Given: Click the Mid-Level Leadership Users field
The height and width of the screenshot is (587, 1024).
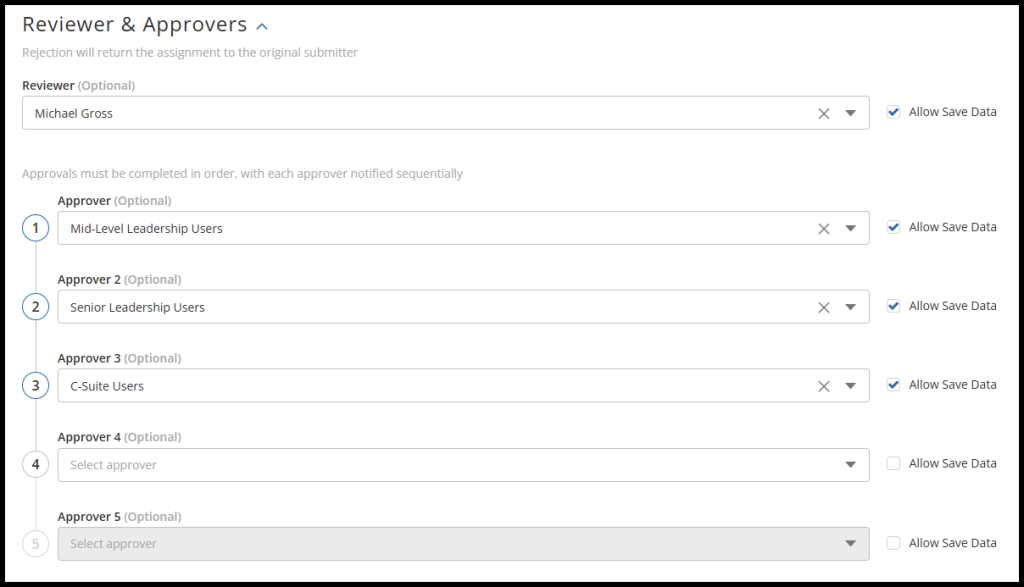Looking at the screenshot, I should [430, 229].
